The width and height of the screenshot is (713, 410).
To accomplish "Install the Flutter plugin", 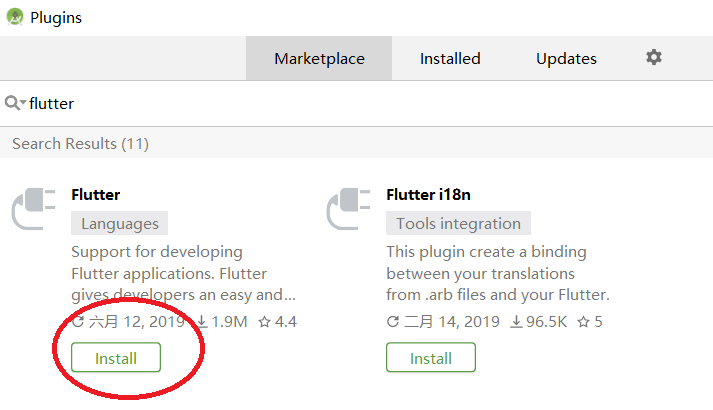I will [x=116, y=358].
